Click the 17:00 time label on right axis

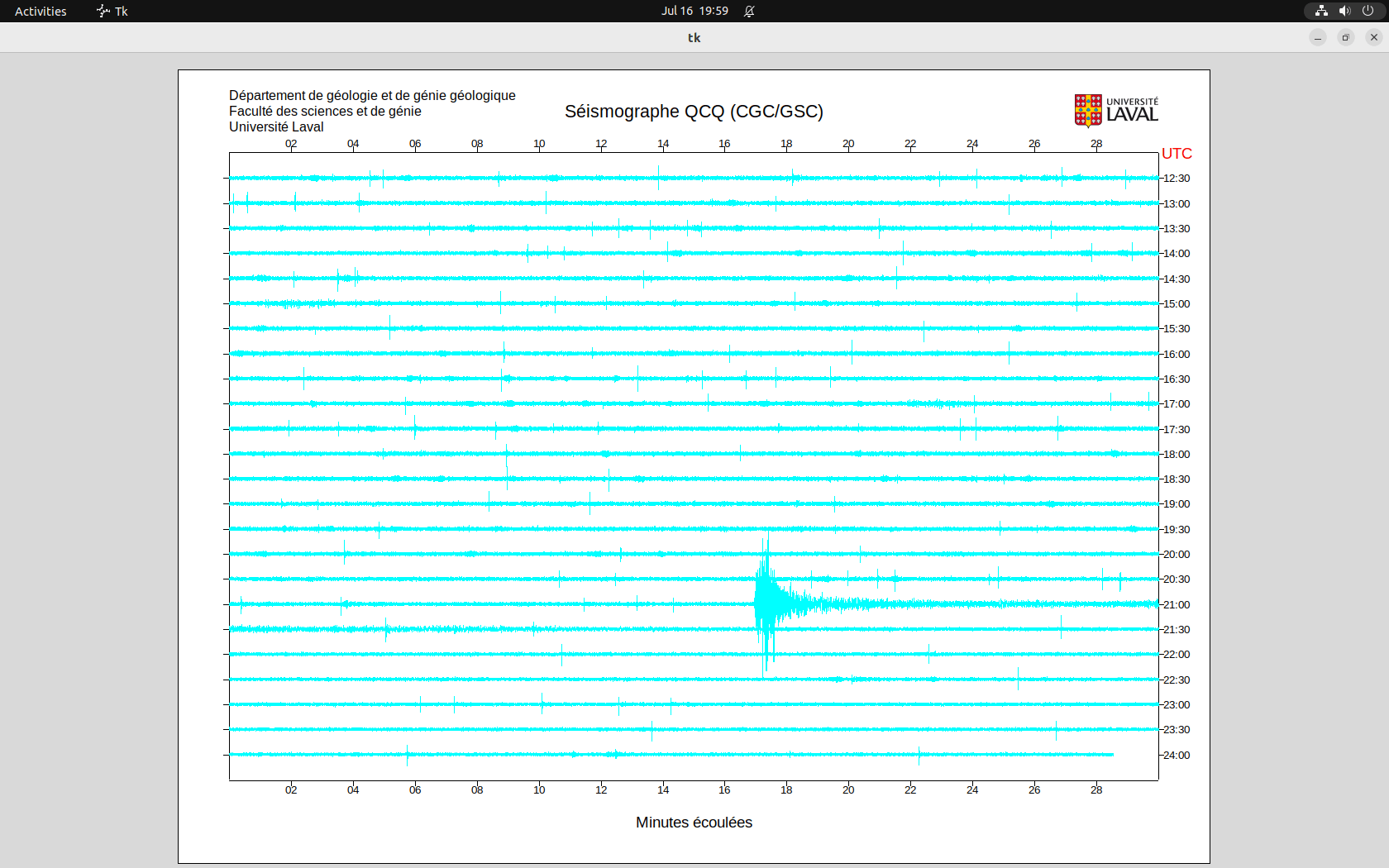(1177, 404)
